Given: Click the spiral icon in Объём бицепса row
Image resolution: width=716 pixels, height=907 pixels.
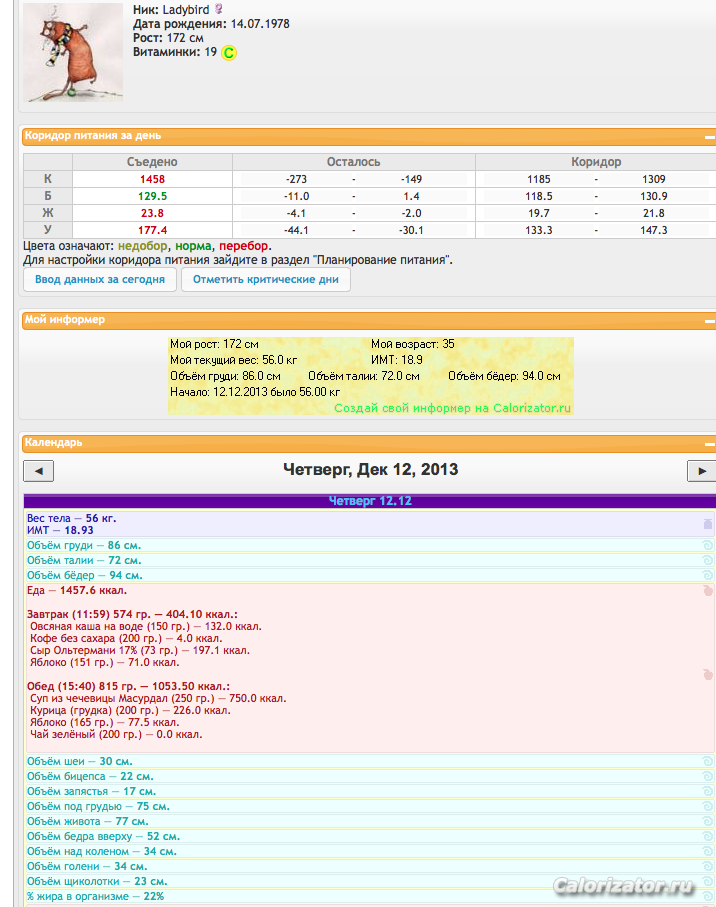Looking at the screenshot, I should click(x=707, y=776).
